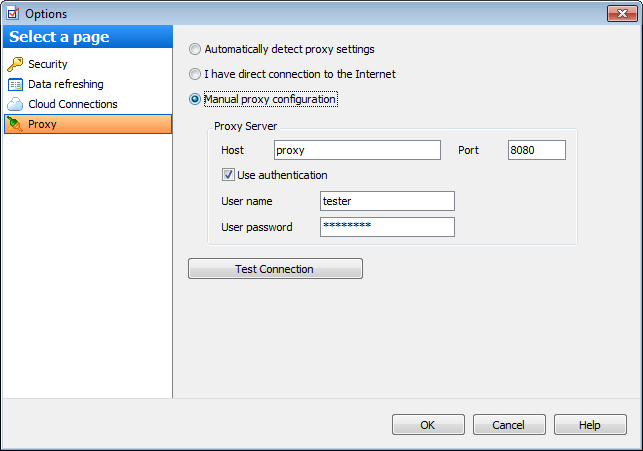Viewport: 643px width, 451px height.
Task: Uncheck the Use authentication checkbox
Action: [x=228, y=175]
